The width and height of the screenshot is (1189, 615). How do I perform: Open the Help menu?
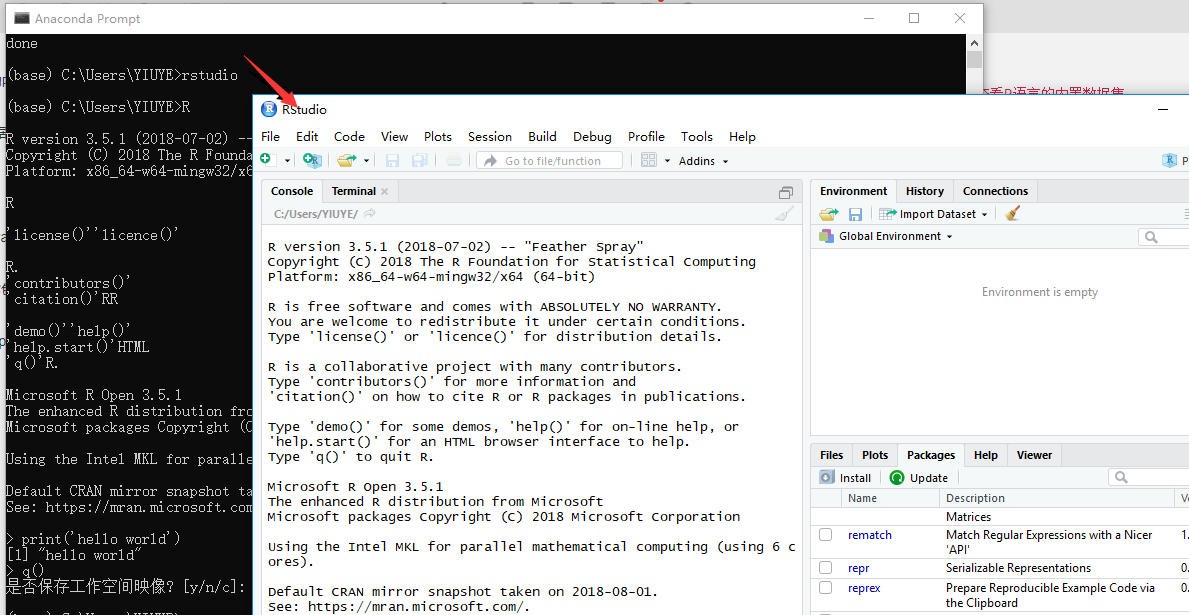click(742, 136)
